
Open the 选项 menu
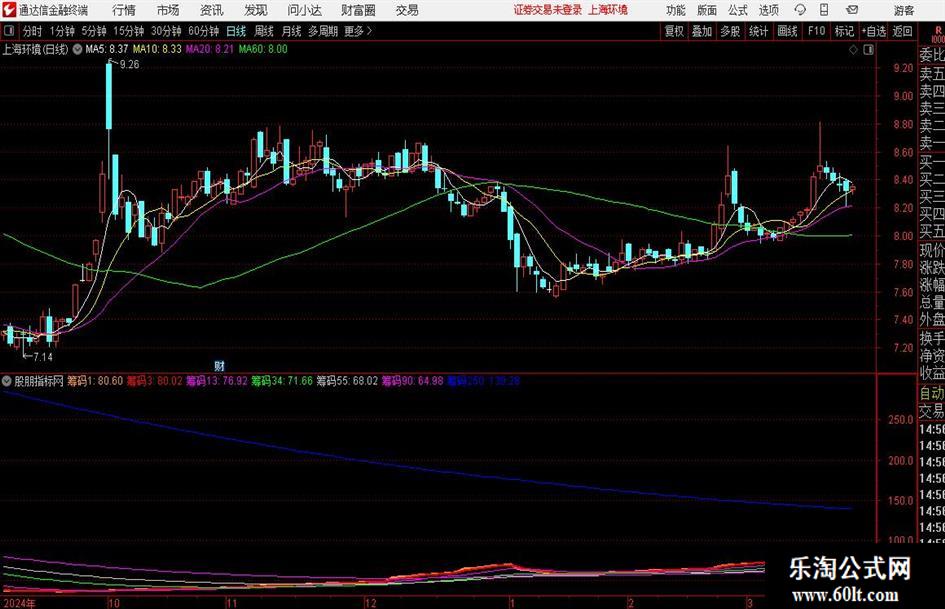pyautogui.click(x=768, y=10)
